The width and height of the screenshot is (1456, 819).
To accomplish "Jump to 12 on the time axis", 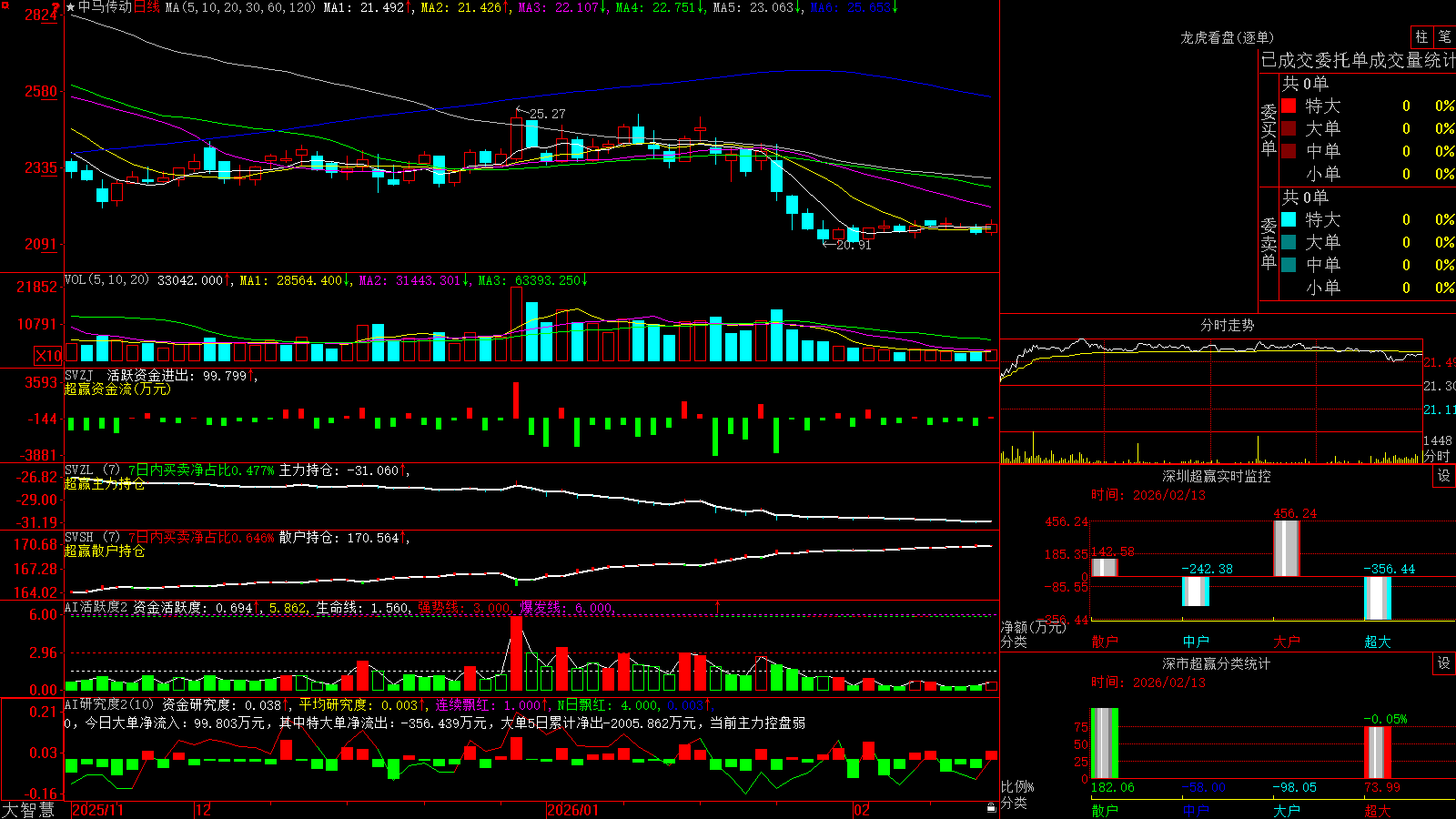I will click(204, 810).
